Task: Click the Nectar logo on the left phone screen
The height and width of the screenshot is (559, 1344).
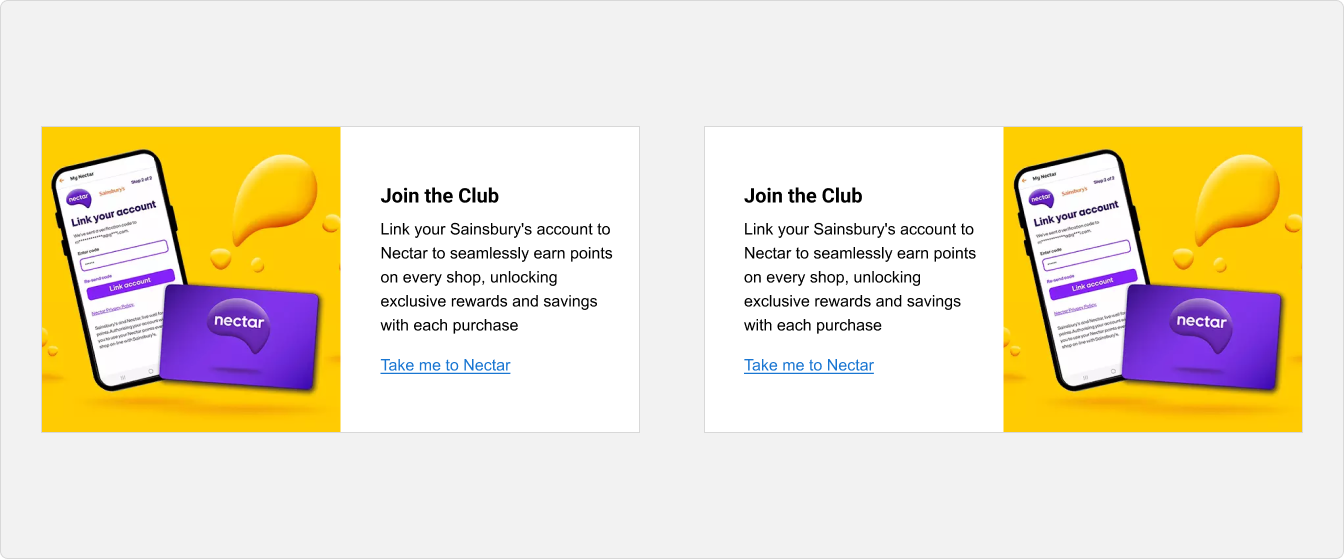Action: pyautogui.click(x=79, y=197)
